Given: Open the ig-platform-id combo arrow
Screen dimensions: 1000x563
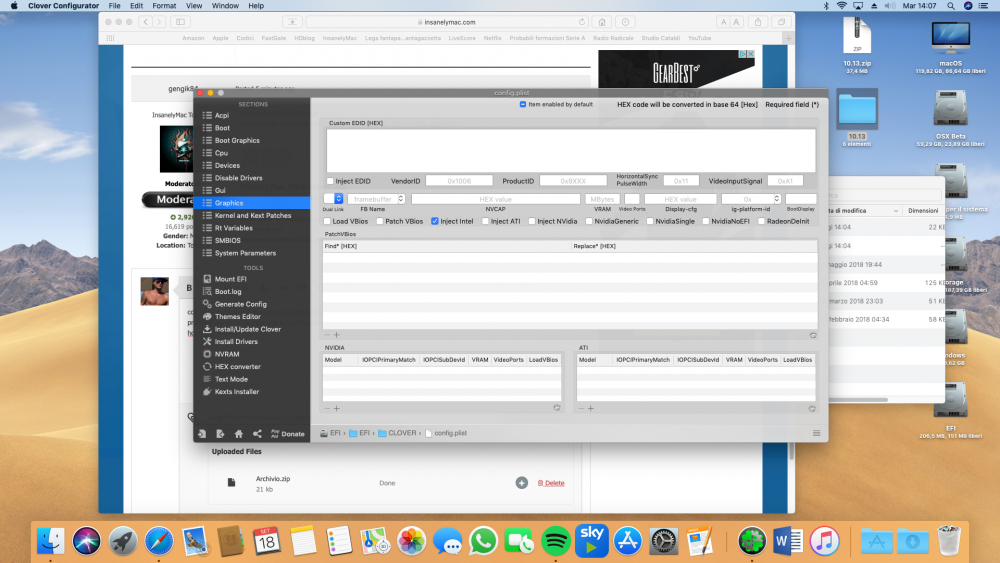Looking at the screenshot, I should (x=777, y=199).
